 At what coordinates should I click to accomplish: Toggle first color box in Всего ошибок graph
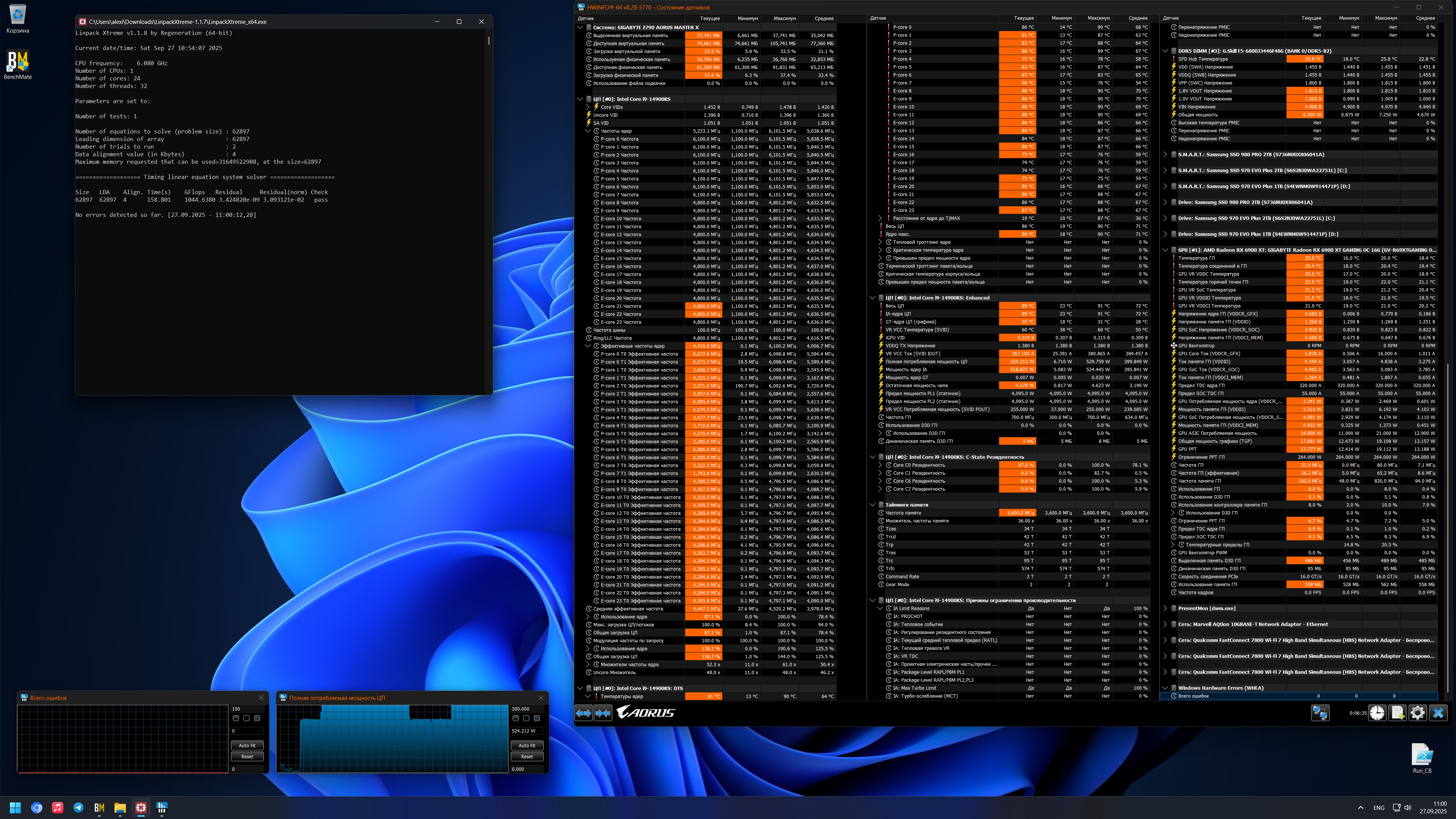pyautogui.click(x=236, y=719)
